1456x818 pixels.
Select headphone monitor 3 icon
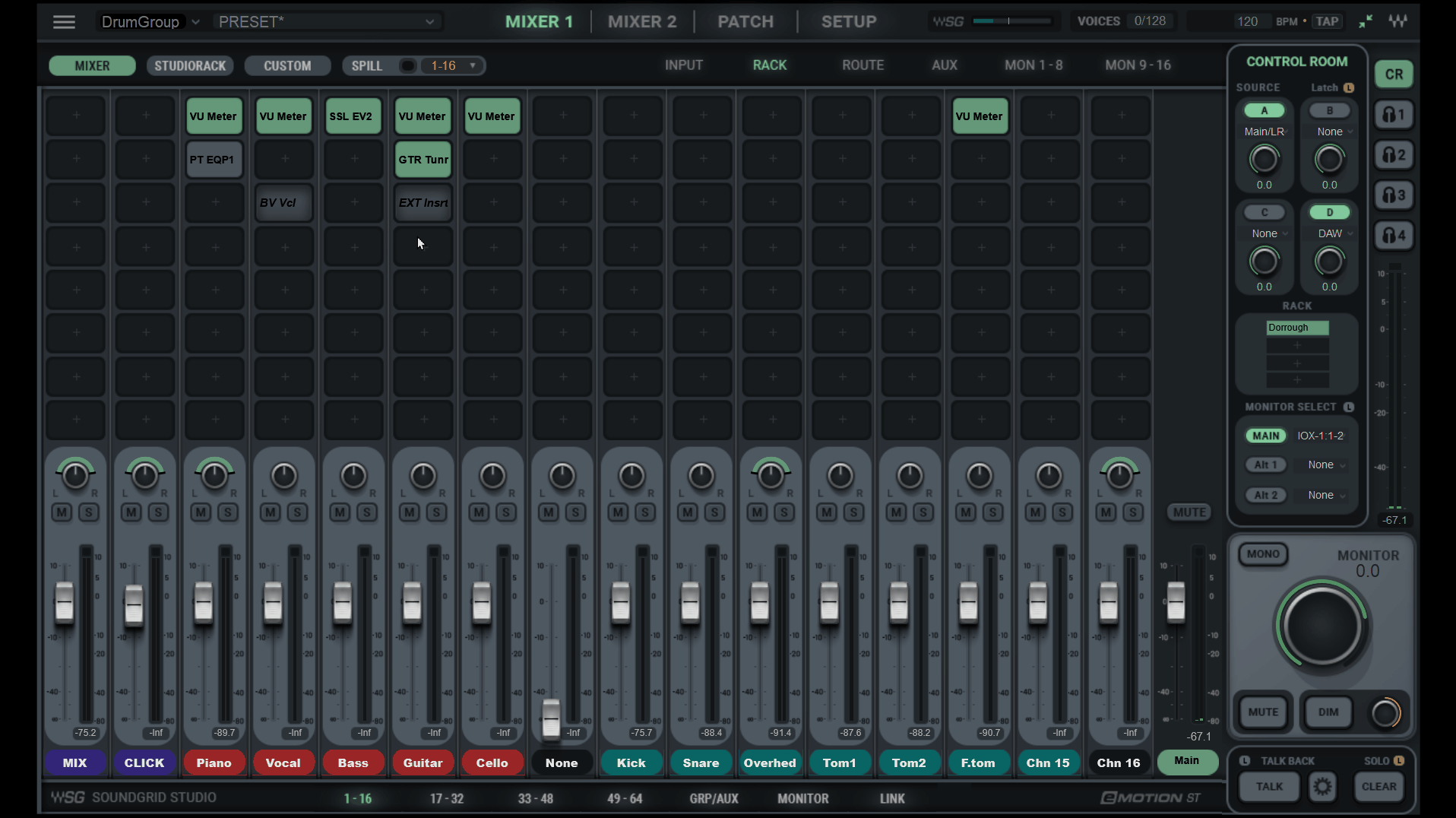[1394, 195]
